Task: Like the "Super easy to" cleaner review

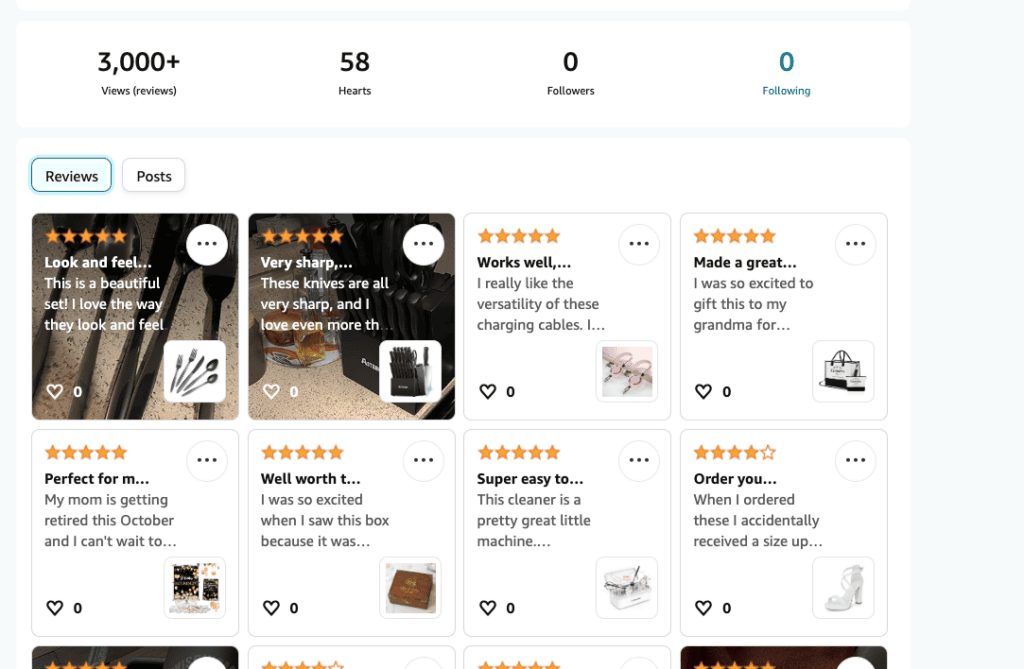Action: click(x=488, y=608)
